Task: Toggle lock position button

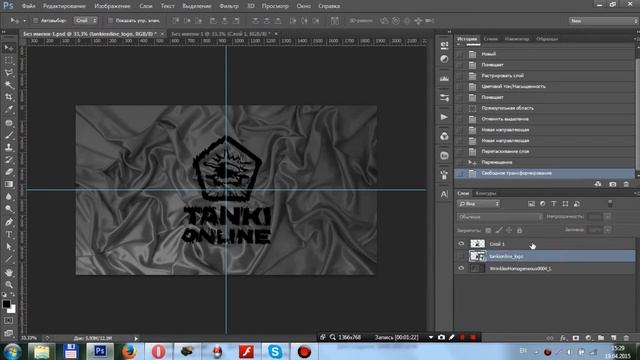Action: coord(509,230)
